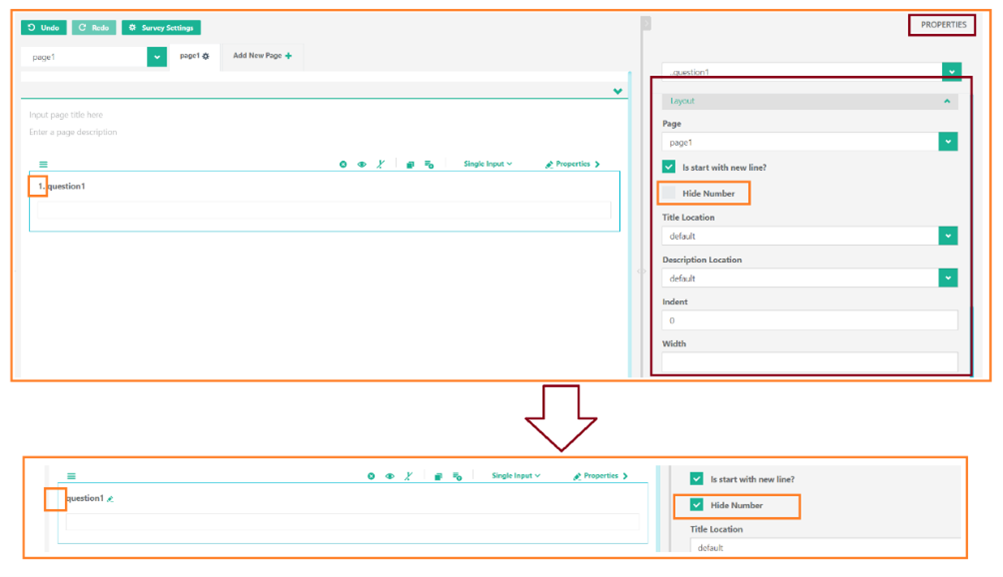The image size is (1003, 577).
Task: Click add-to-toolbox icon in upper question toolbar
Action: [x=429, y=164]
